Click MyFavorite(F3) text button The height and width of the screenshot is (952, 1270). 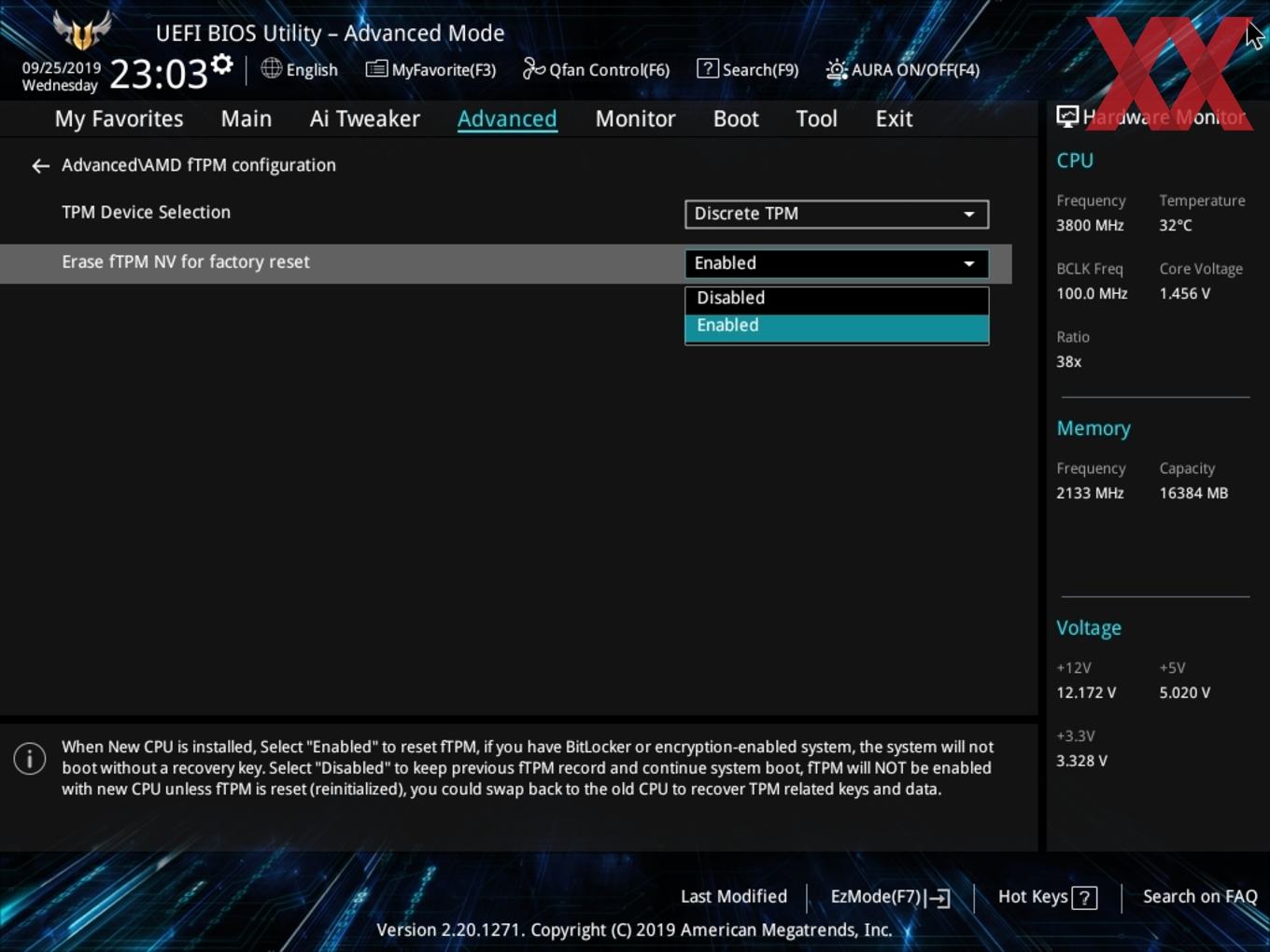pos(444,70)
